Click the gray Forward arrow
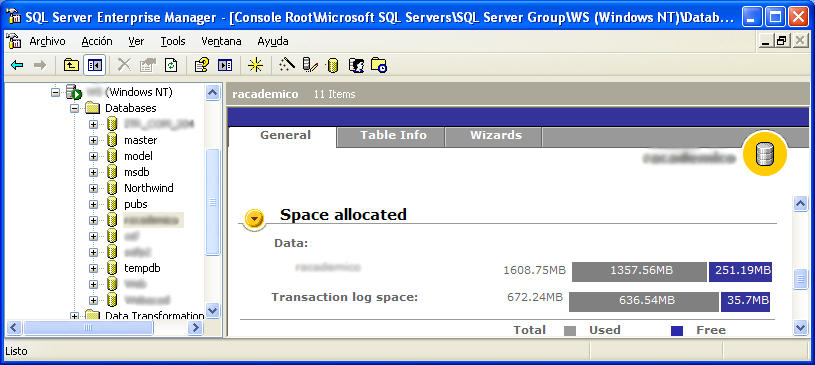The image size is (815, 365). (40, 65)
